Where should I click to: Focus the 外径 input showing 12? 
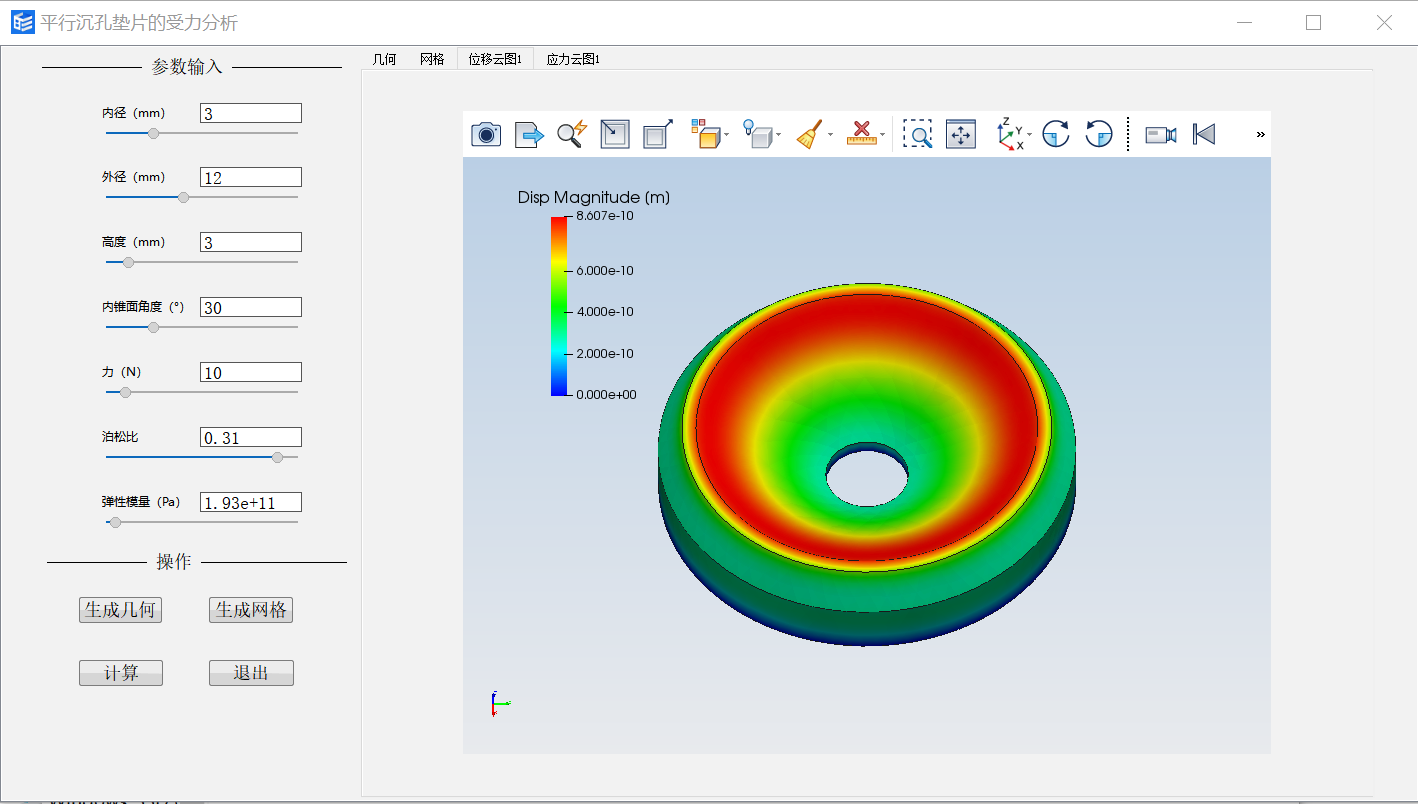pos(251,177)
